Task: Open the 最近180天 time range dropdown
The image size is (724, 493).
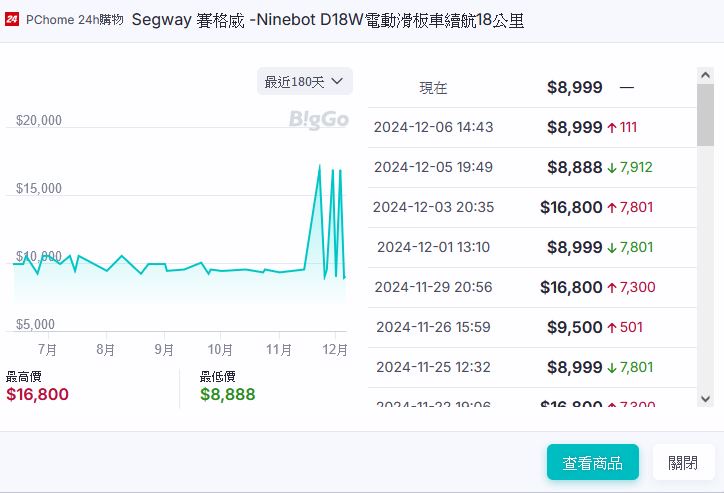Action: pyautogui.click(x=304, y=81)
